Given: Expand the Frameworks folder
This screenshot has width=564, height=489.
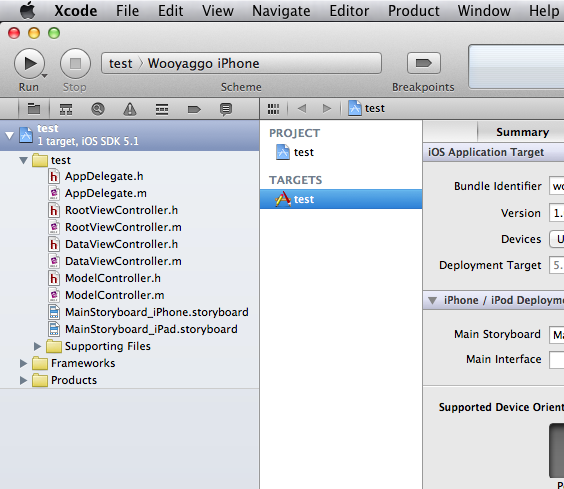Looking at the screenshot, I should 23,363.
